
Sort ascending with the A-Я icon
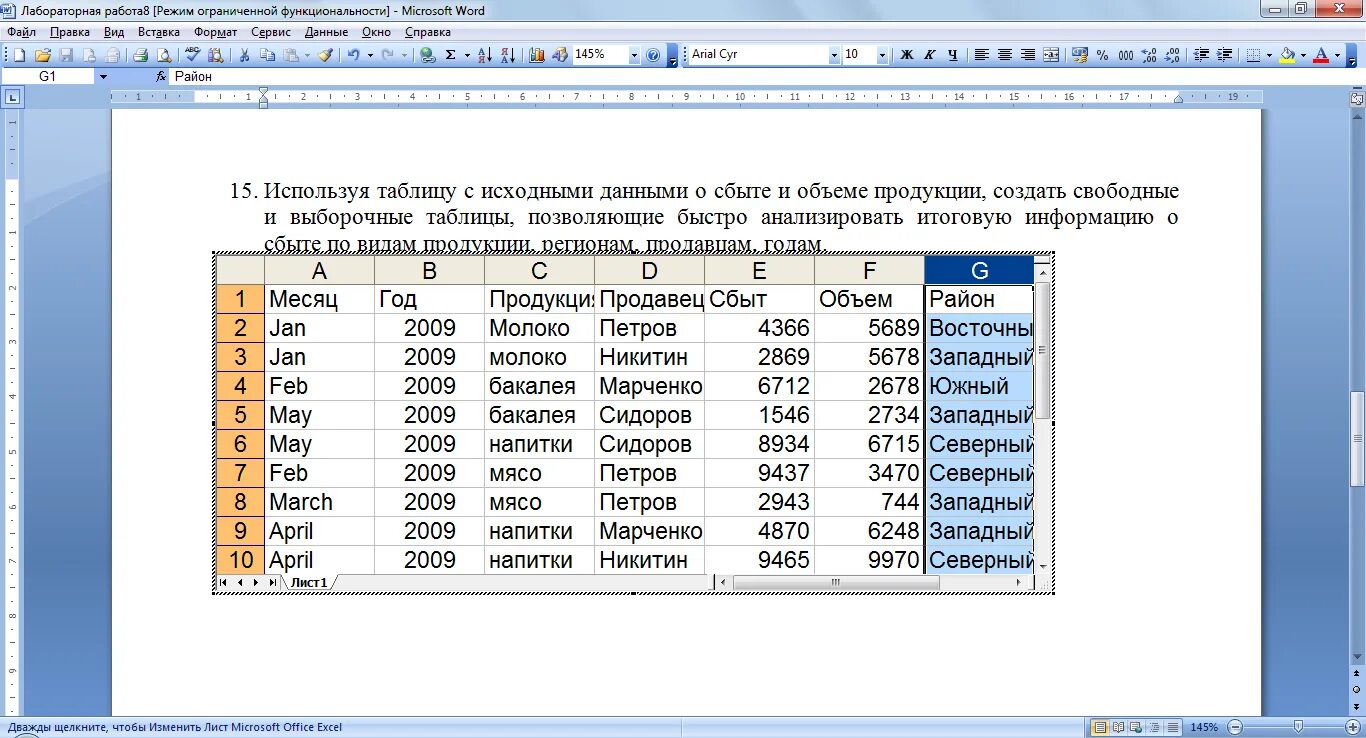pyautogui.click(x=485, y=55)
